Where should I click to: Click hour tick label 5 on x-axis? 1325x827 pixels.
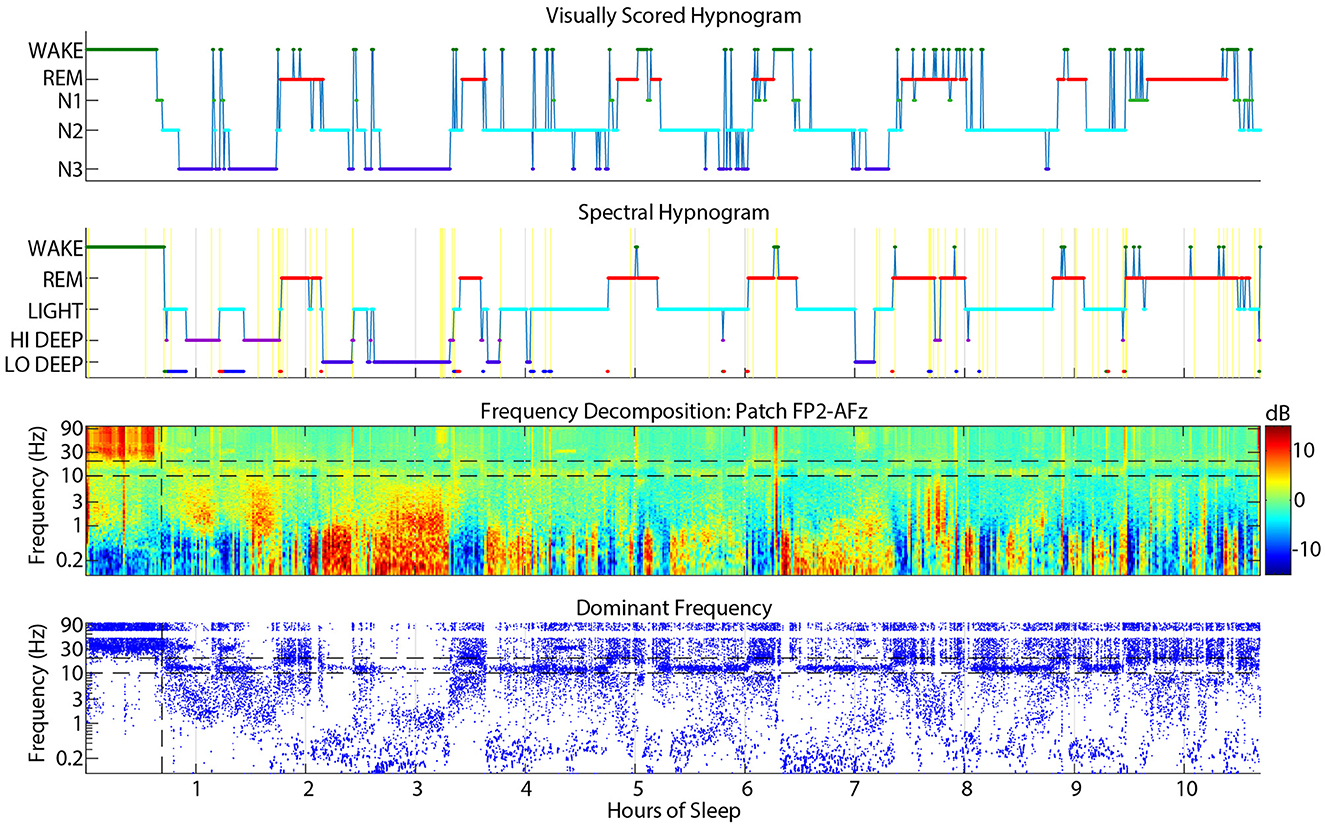(635, 789)
